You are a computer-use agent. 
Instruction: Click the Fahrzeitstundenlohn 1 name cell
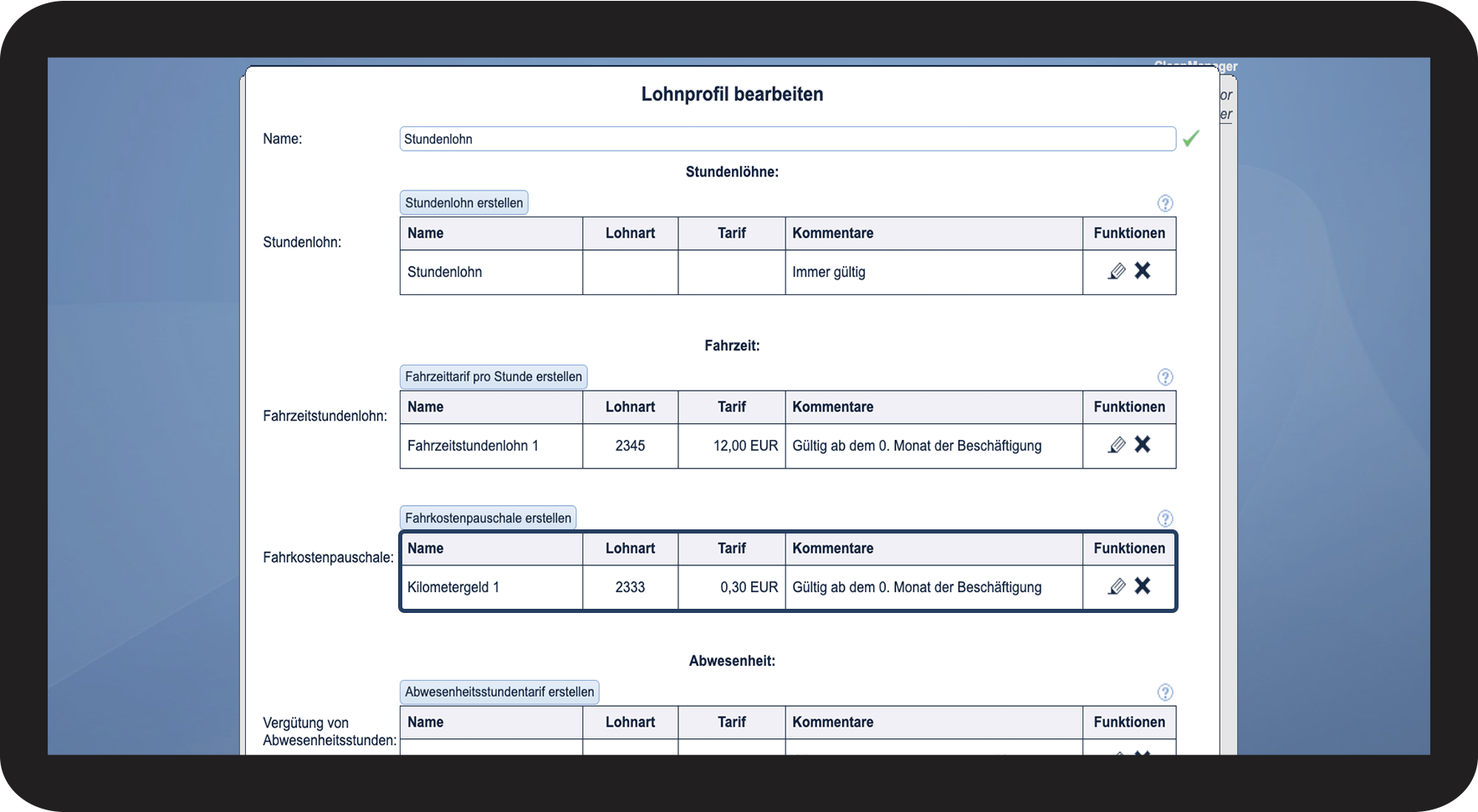pos(491,446)
